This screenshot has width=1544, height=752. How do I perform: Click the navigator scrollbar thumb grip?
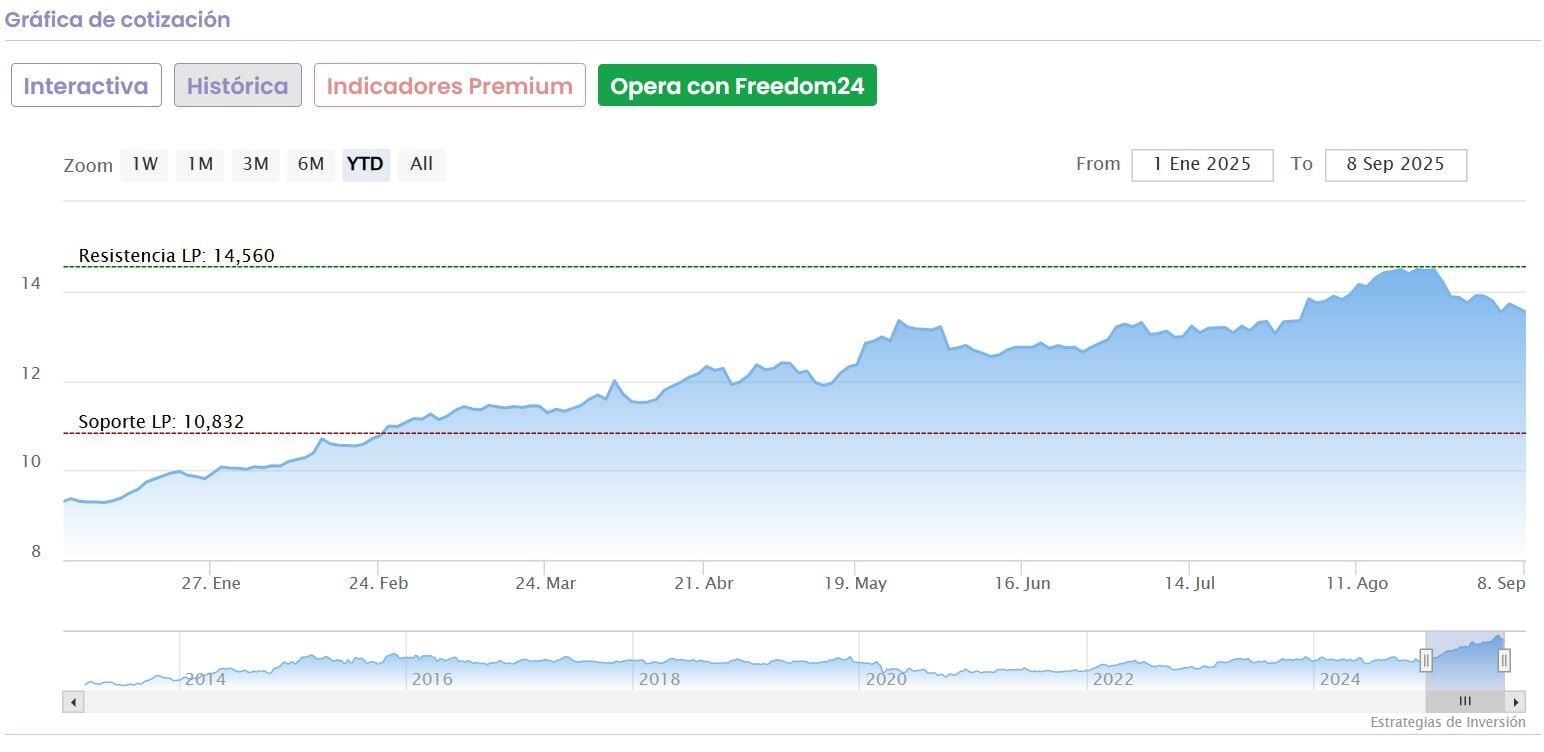pos(1465,702)
